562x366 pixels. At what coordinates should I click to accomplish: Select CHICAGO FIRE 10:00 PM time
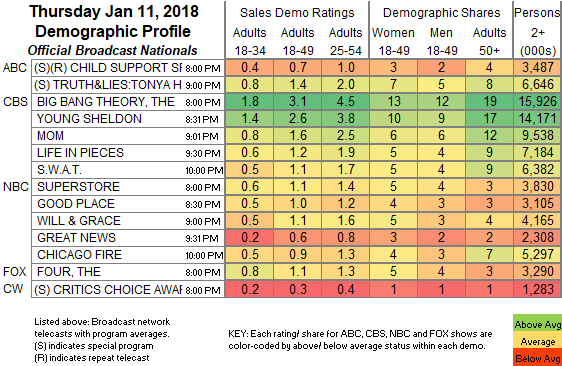click(204, 256)
